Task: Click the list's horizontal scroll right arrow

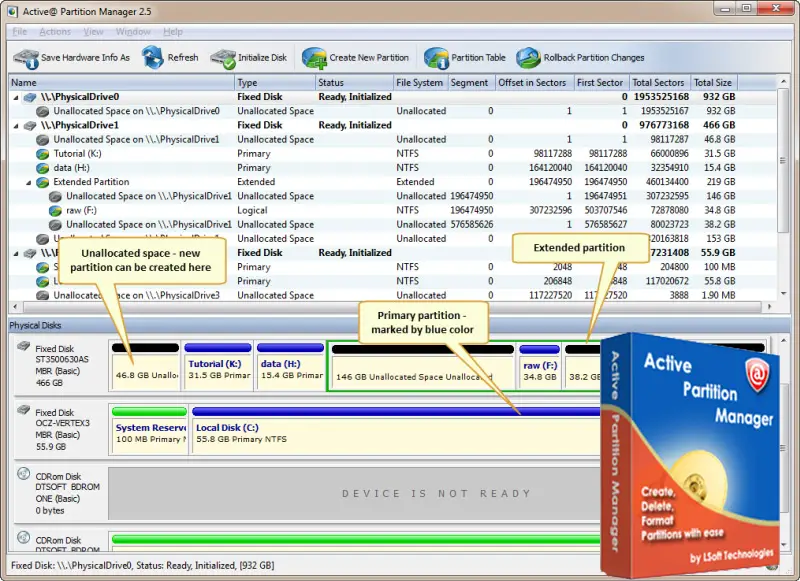Action: [x=770, y=307]
